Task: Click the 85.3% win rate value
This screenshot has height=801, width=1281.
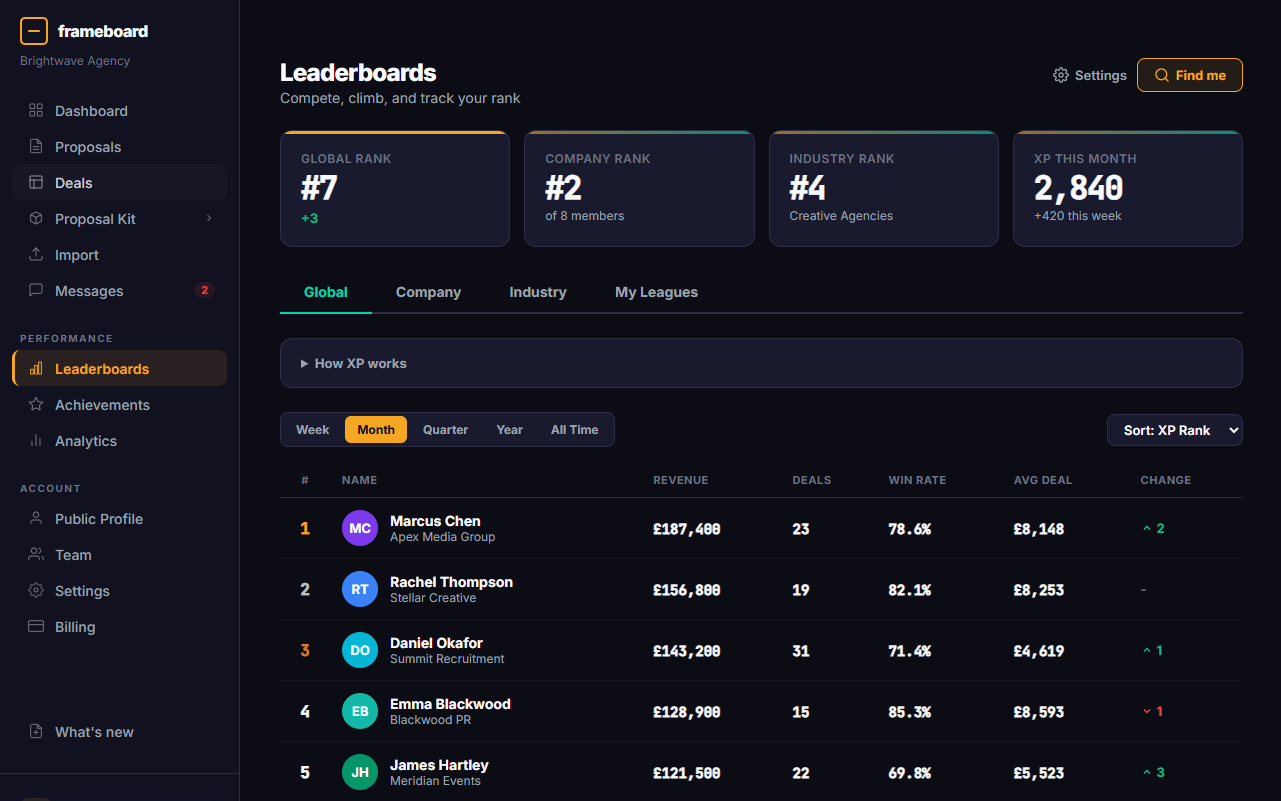Action: coord(910,712)
